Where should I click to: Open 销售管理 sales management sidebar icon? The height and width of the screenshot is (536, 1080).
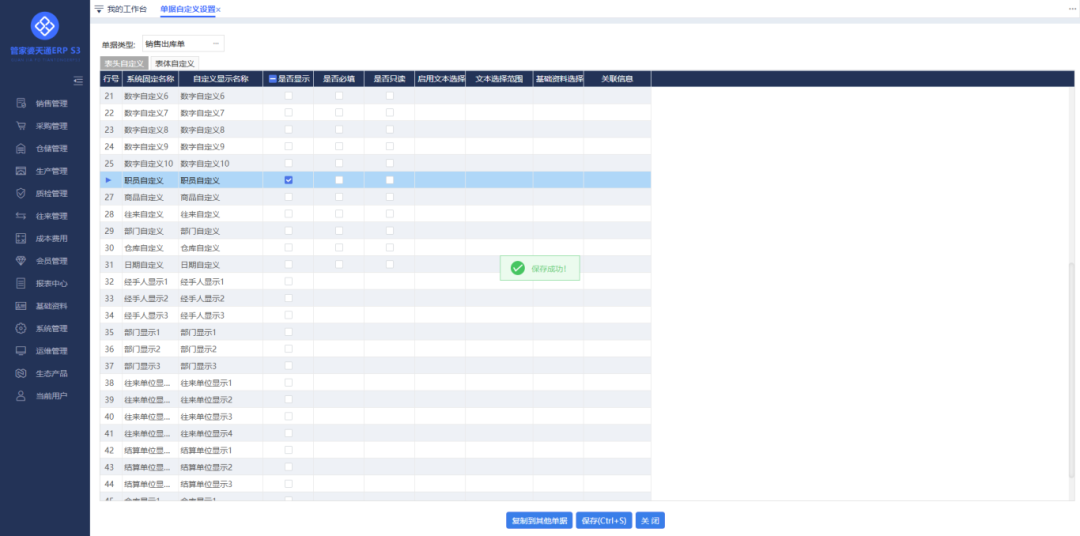point(20,103)
